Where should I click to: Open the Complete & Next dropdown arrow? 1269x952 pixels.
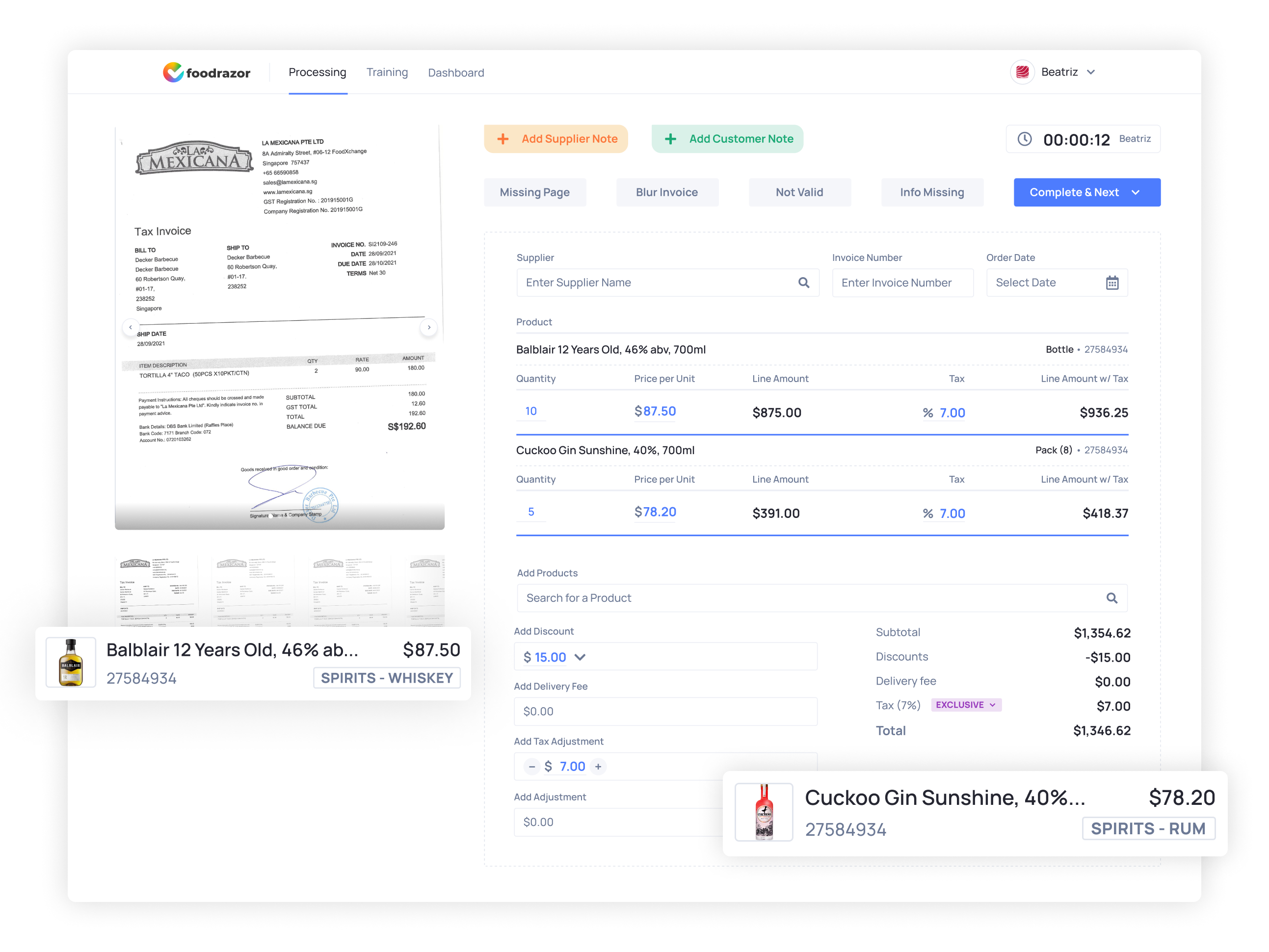coord(1136,192)
